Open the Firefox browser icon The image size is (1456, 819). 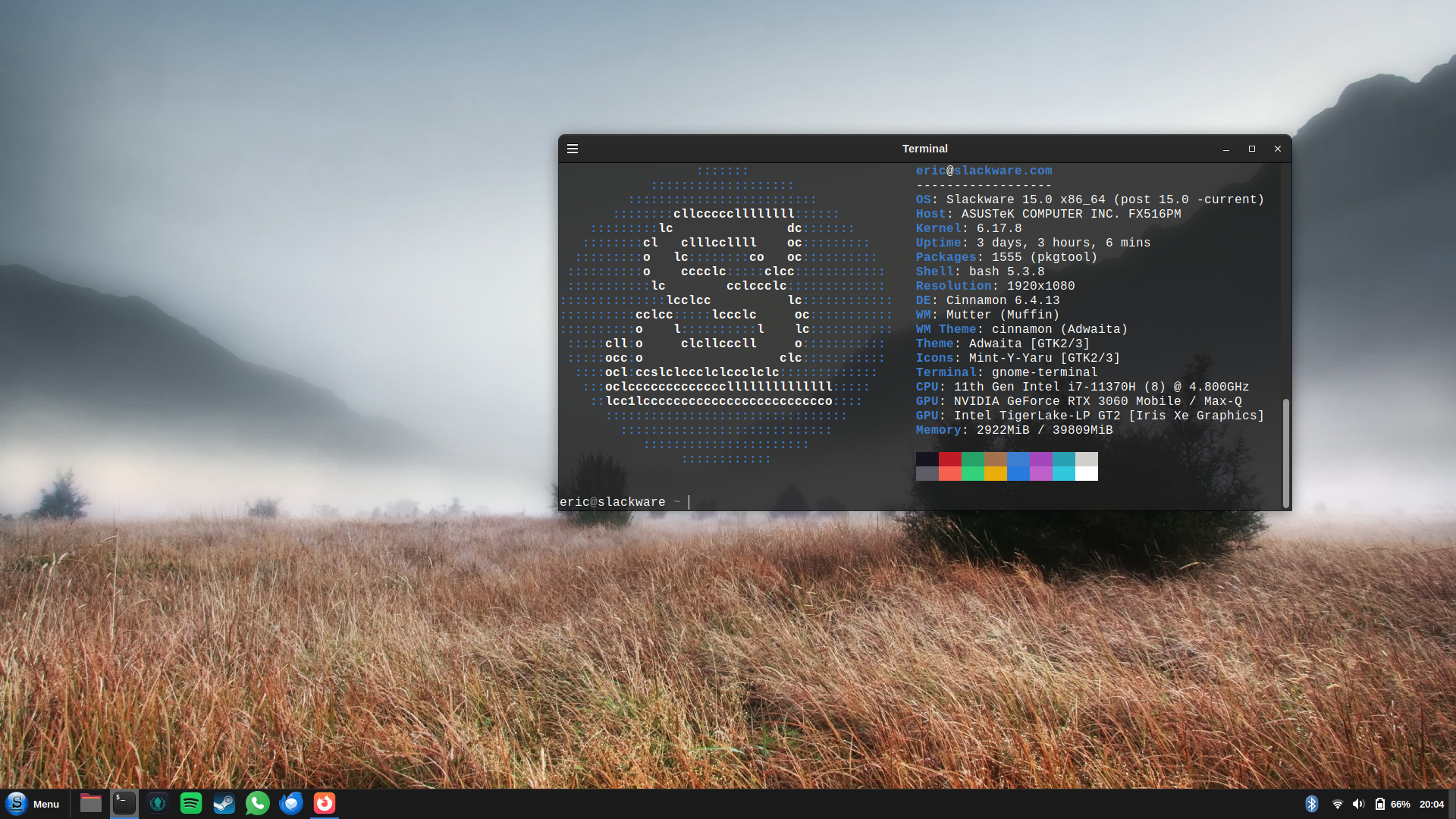coord(325,803)
